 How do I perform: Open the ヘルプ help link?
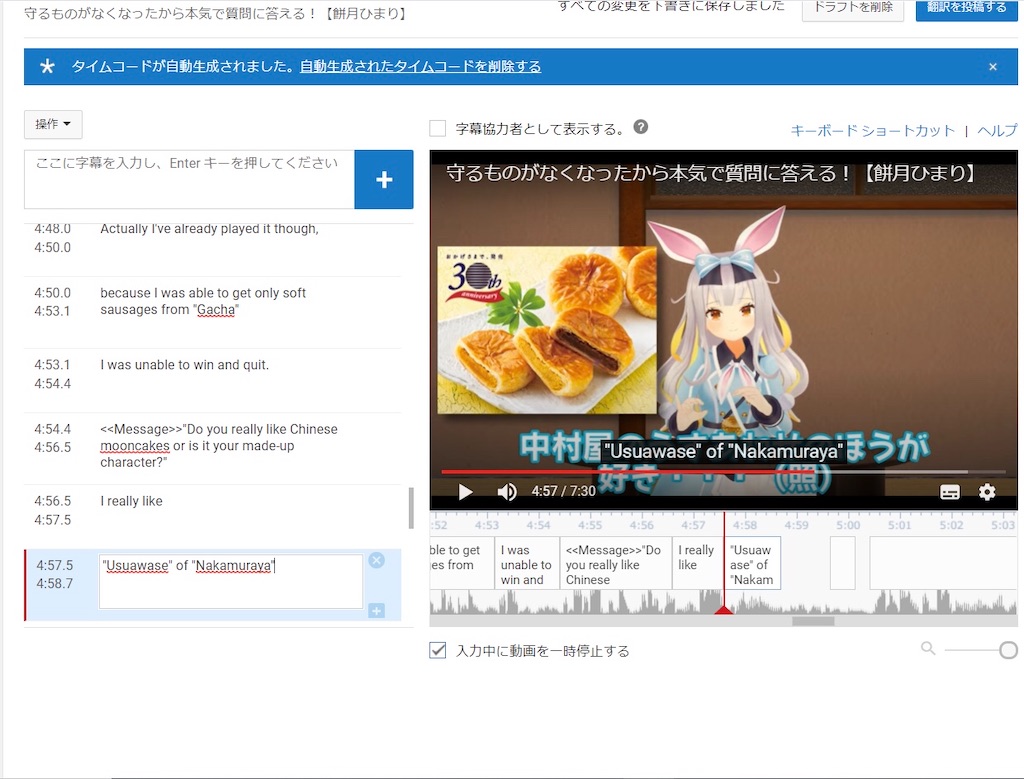click(x=997, y=131)
